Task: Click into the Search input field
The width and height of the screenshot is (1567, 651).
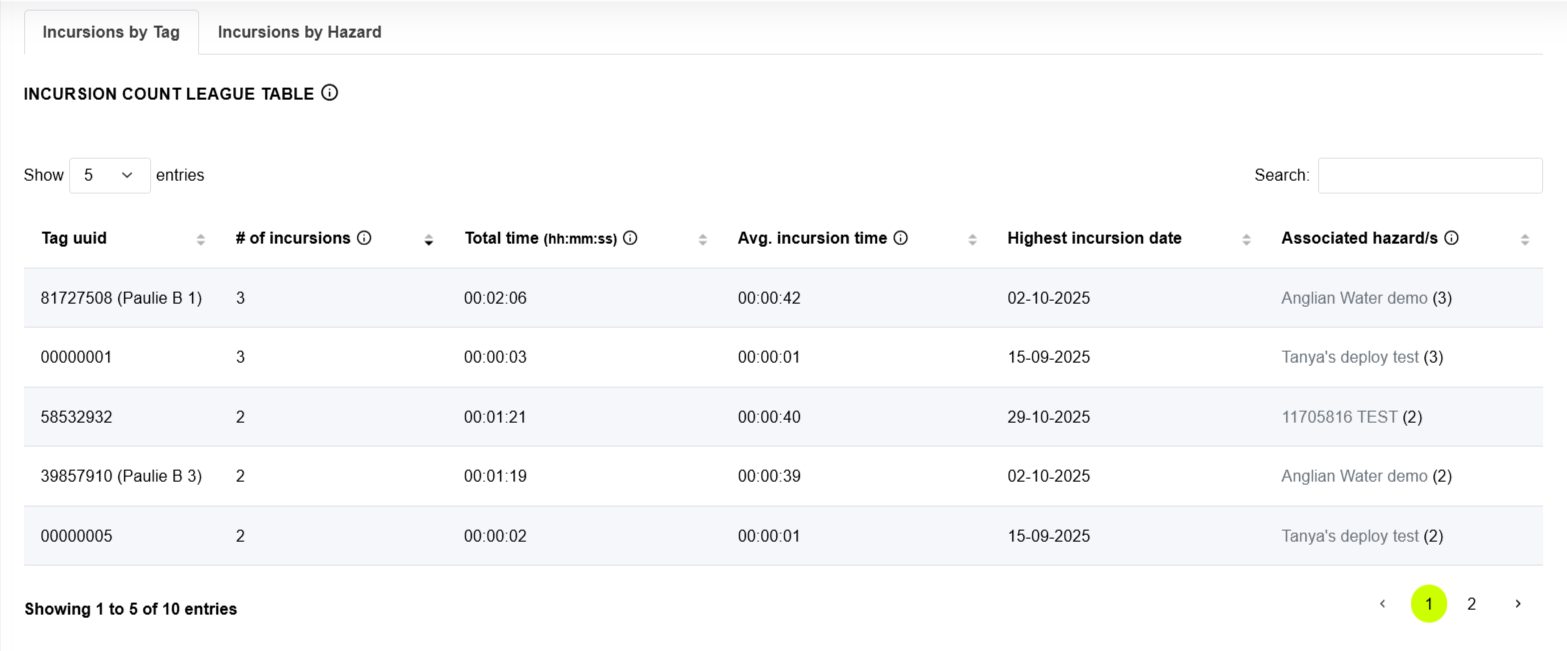Action: pos(1429,175)
